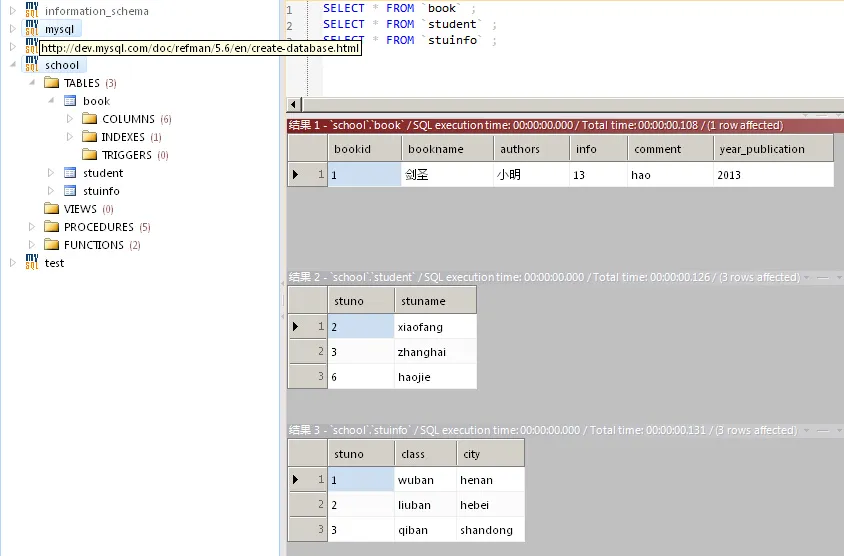The image size is (844, 556).
Task: Expand the COLUMNS folder under book
Action: [x=70, y=119]
